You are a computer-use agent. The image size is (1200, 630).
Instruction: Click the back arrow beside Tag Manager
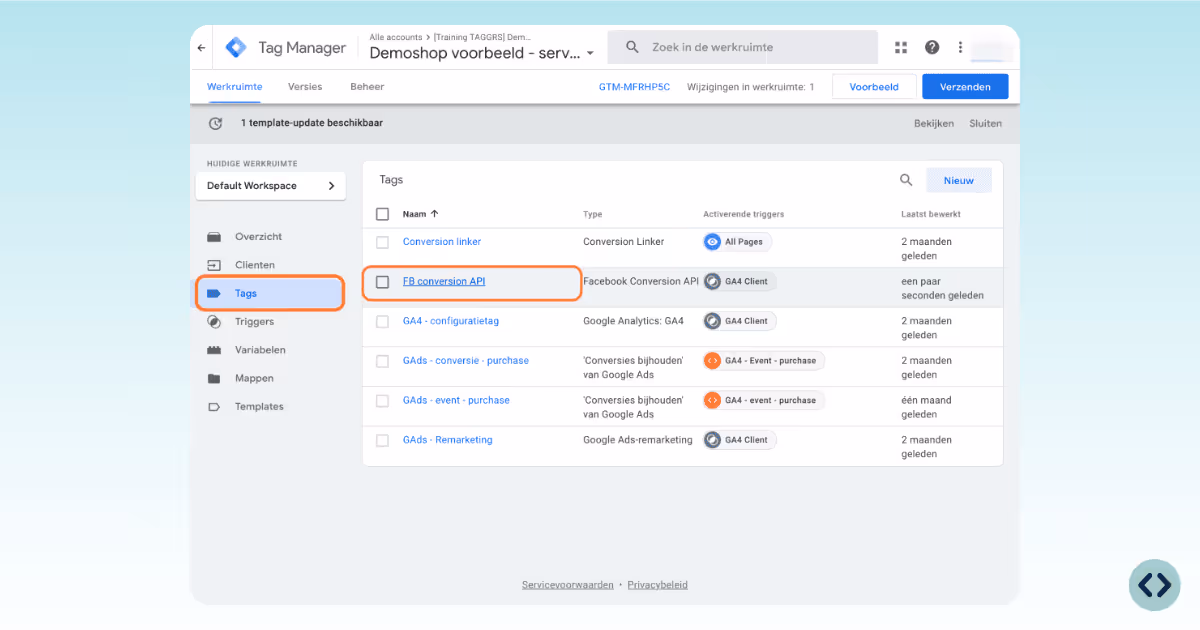tap(201, 48)
